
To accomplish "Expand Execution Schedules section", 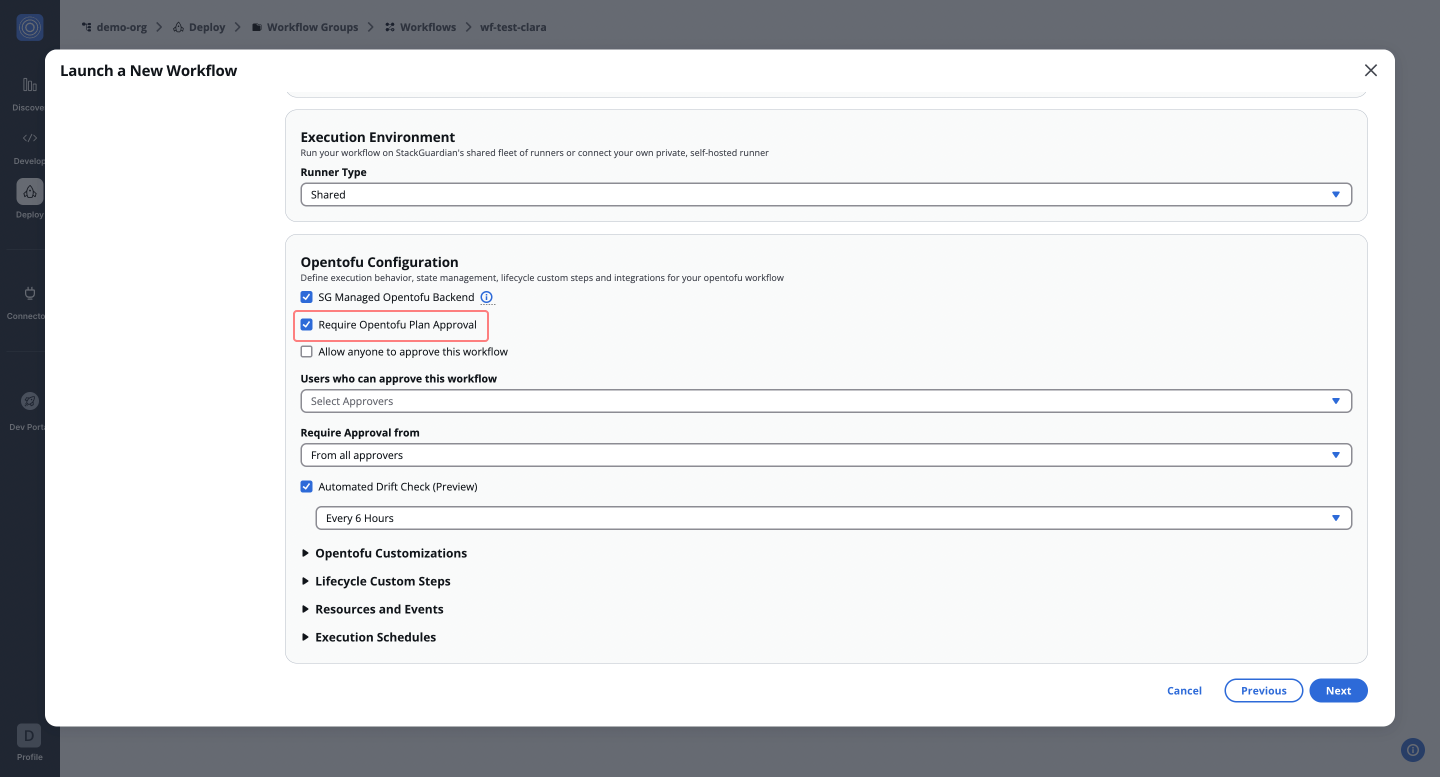I will point(369,637).
